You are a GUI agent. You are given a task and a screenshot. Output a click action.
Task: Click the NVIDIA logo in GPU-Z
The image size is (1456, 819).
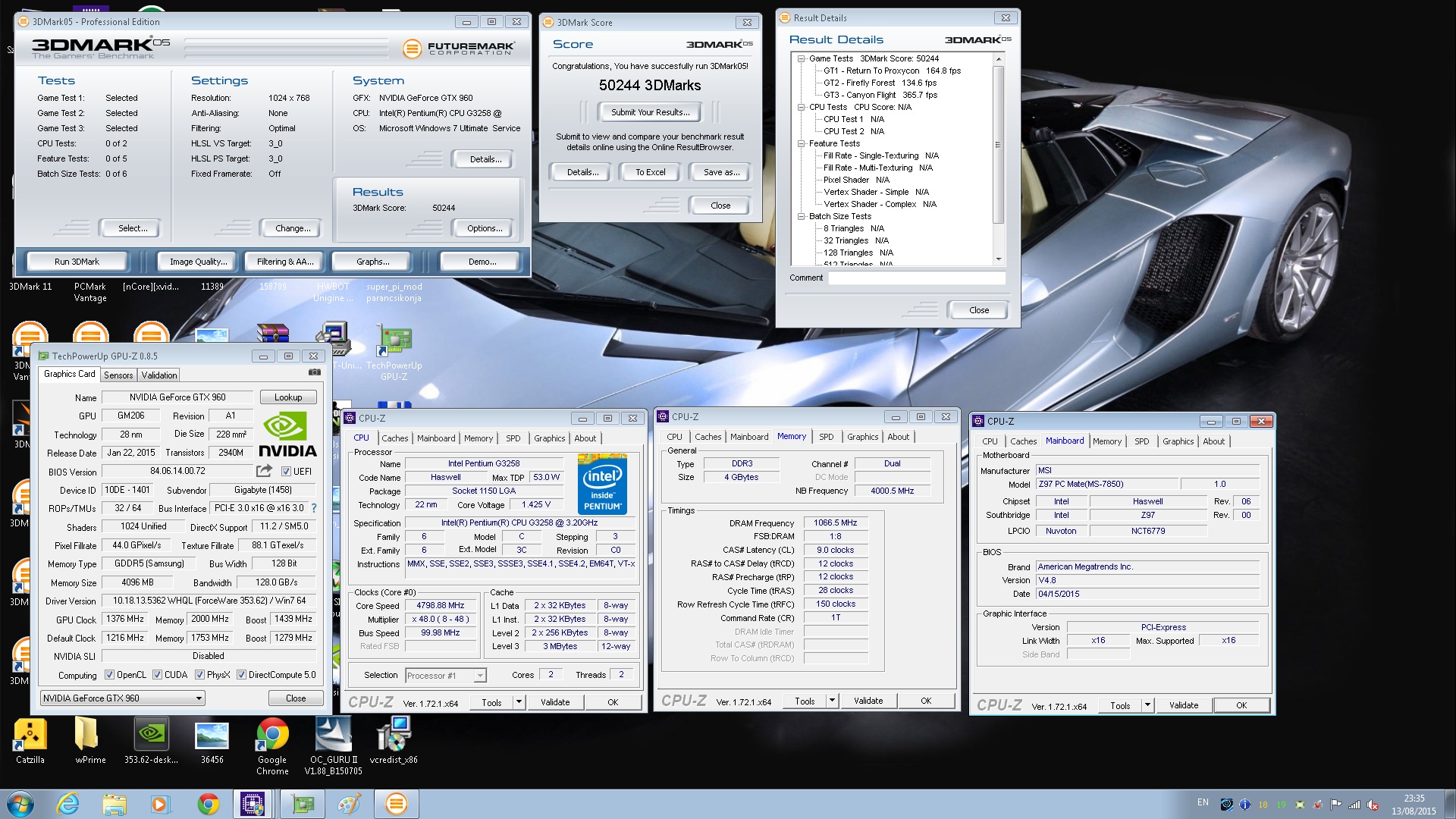click(x=287, y=435)
